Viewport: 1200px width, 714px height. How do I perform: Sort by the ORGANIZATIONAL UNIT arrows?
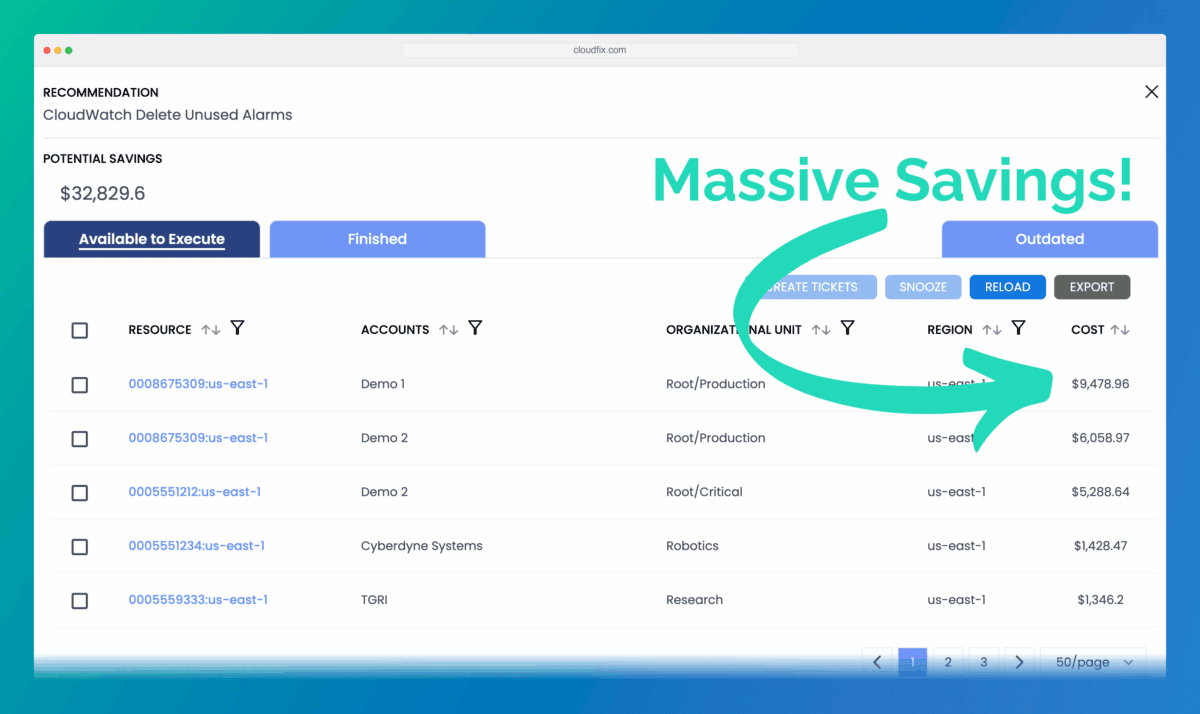pos(820,330)
